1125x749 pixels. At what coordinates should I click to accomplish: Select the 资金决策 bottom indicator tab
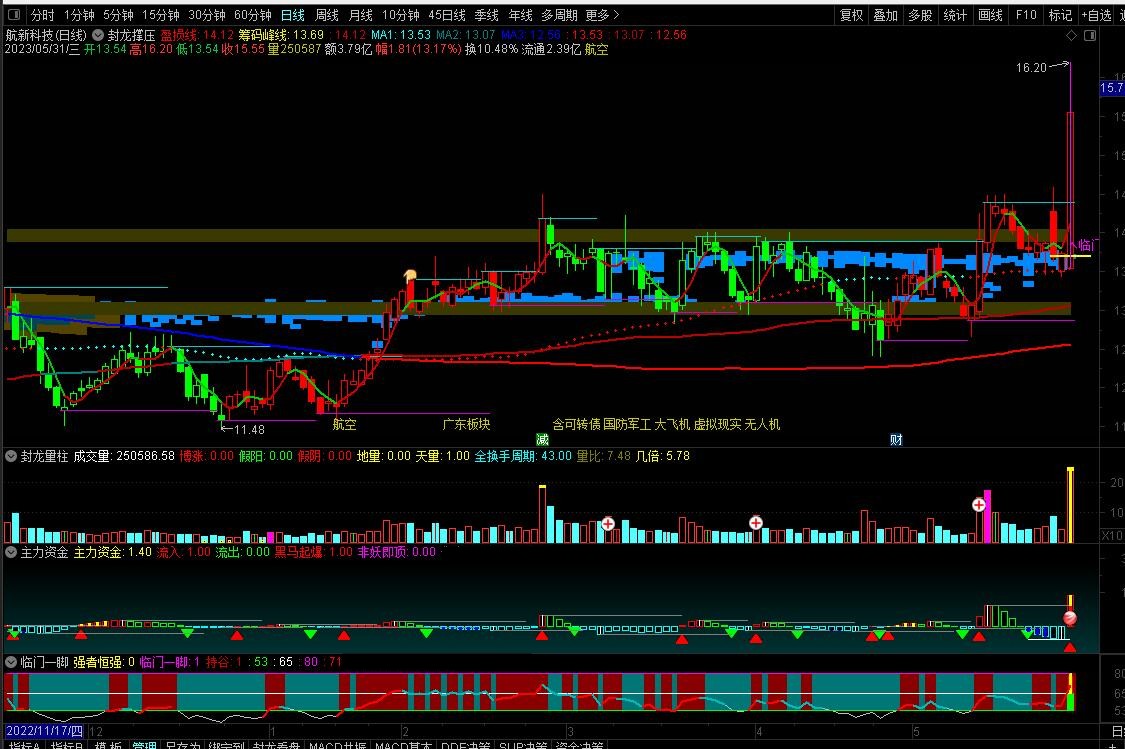580,745
